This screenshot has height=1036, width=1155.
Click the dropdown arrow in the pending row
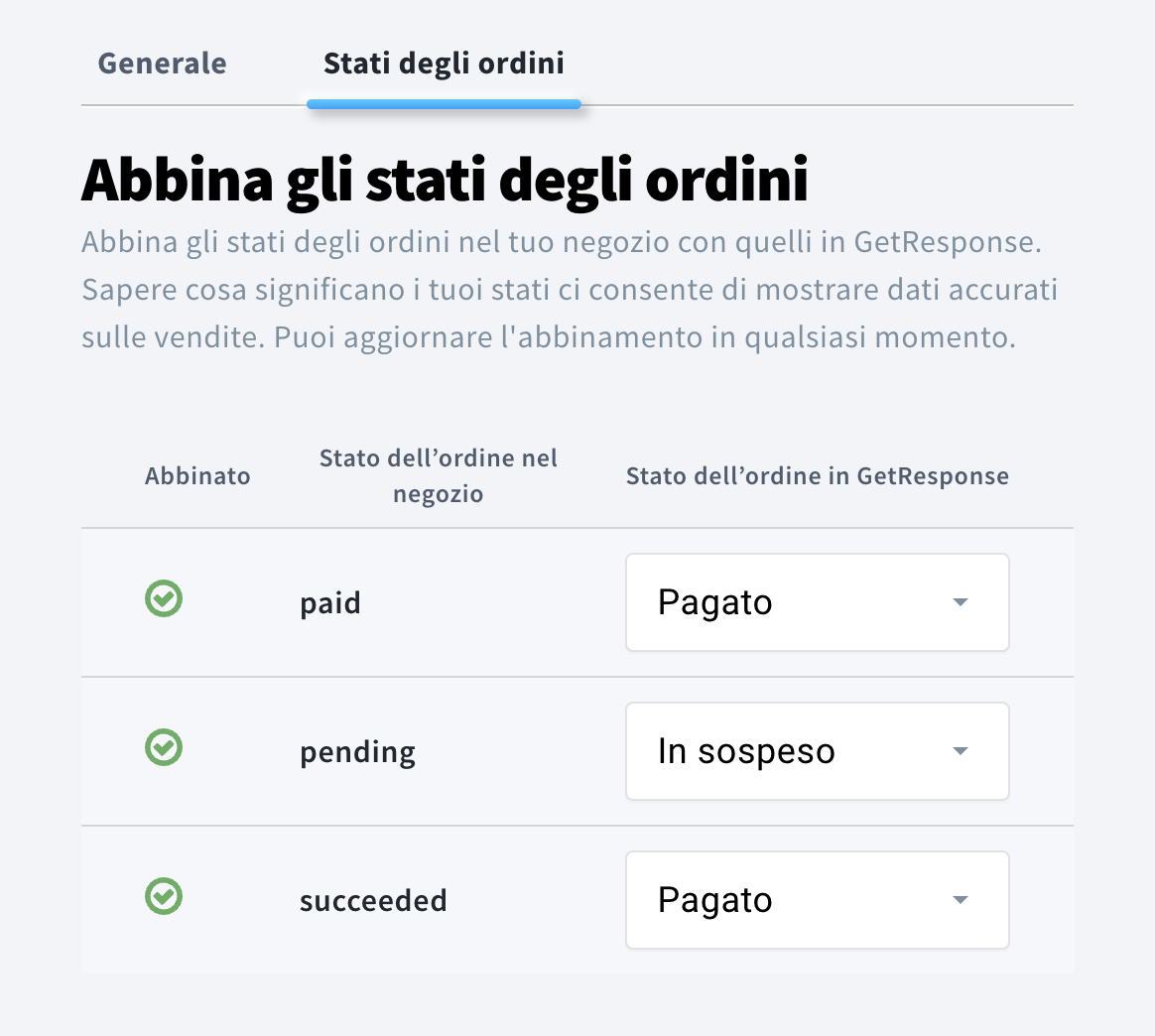(960, 751)
